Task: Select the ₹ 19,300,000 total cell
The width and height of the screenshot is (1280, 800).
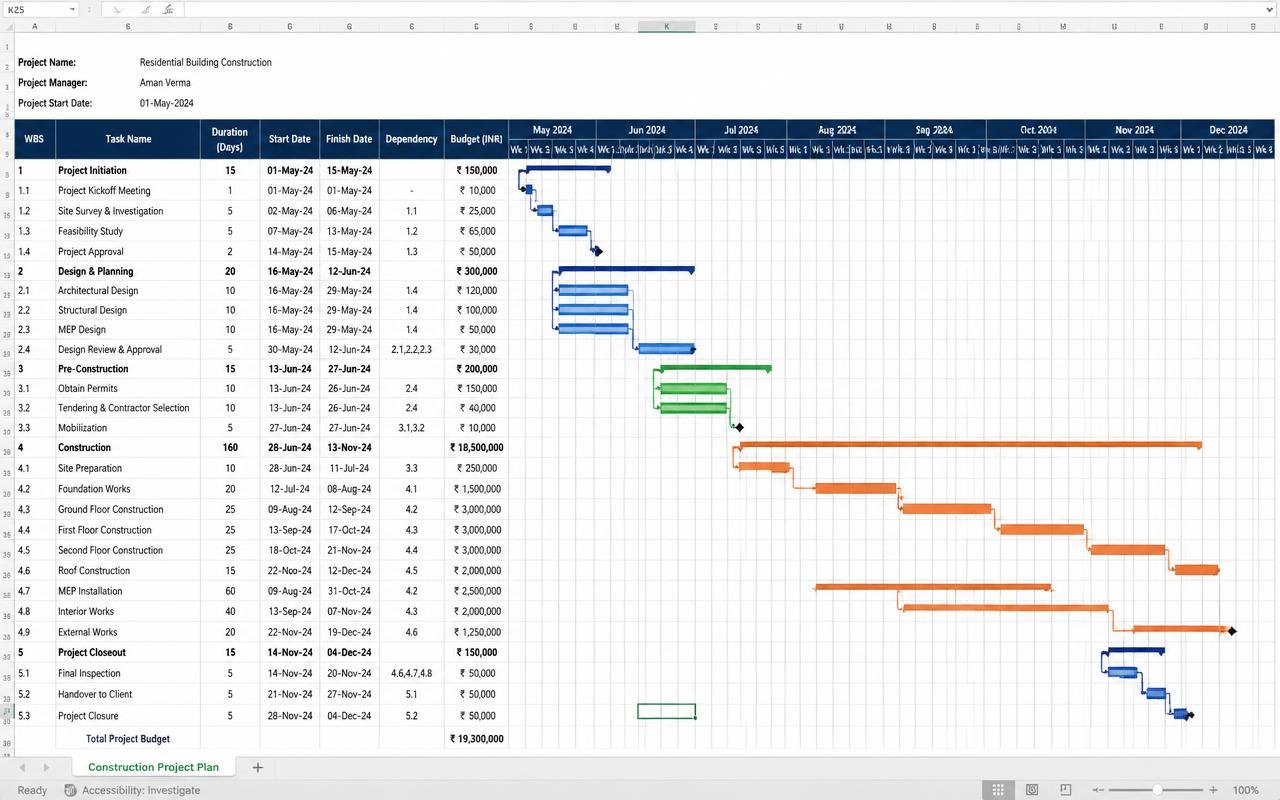Action: point(476,739)
